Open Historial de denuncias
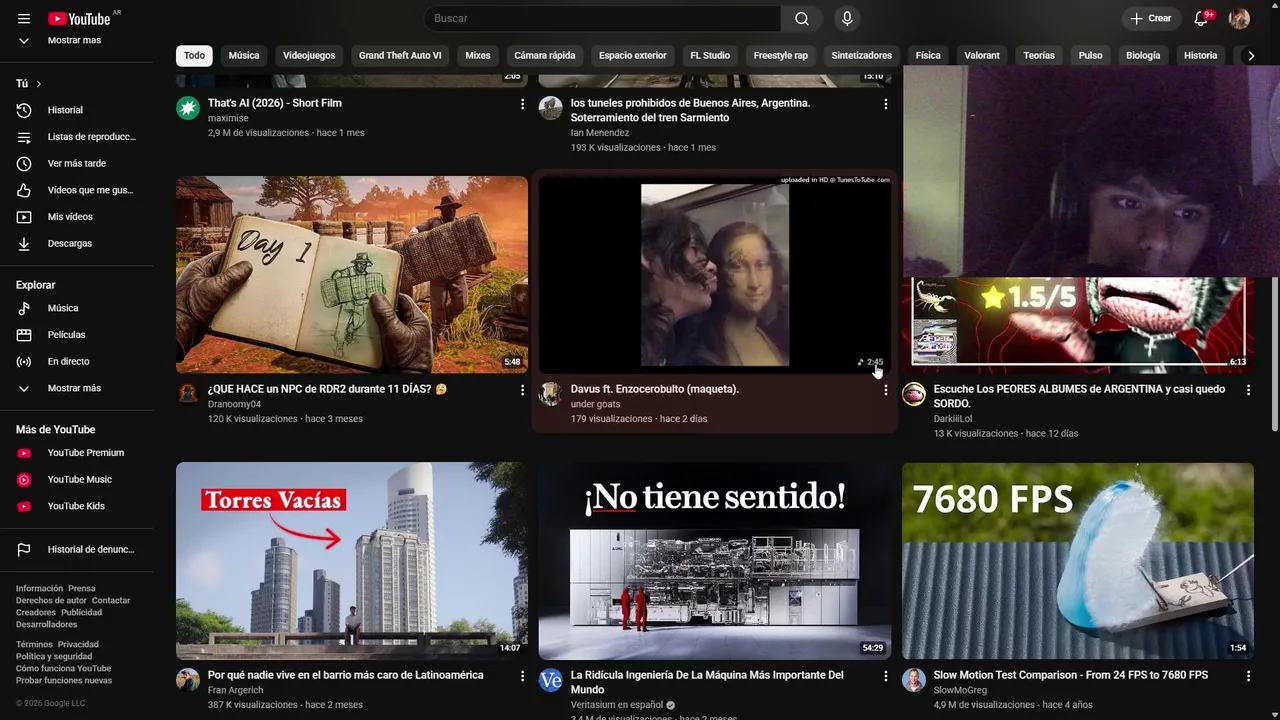Image resolution: width=1280 pixels, height=720 pixels. coord(76,549)
